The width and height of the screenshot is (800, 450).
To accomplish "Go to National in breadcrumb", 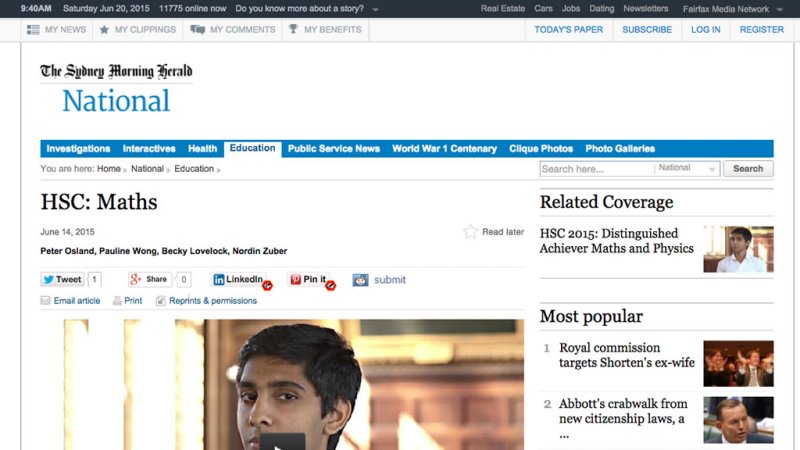I will [147, 168].
